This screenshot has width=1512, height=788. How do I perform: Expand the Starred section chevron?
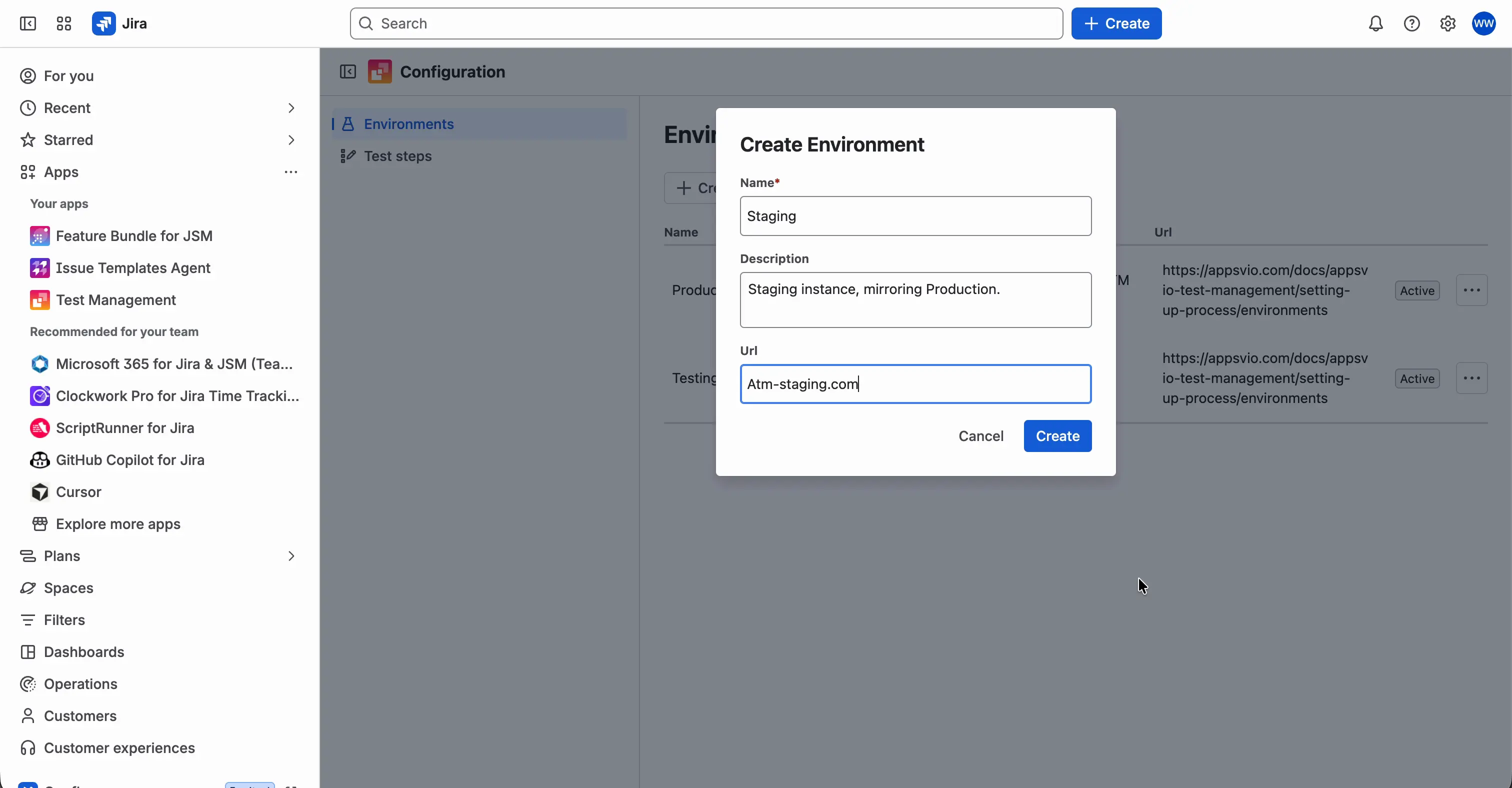coord(291,140)
